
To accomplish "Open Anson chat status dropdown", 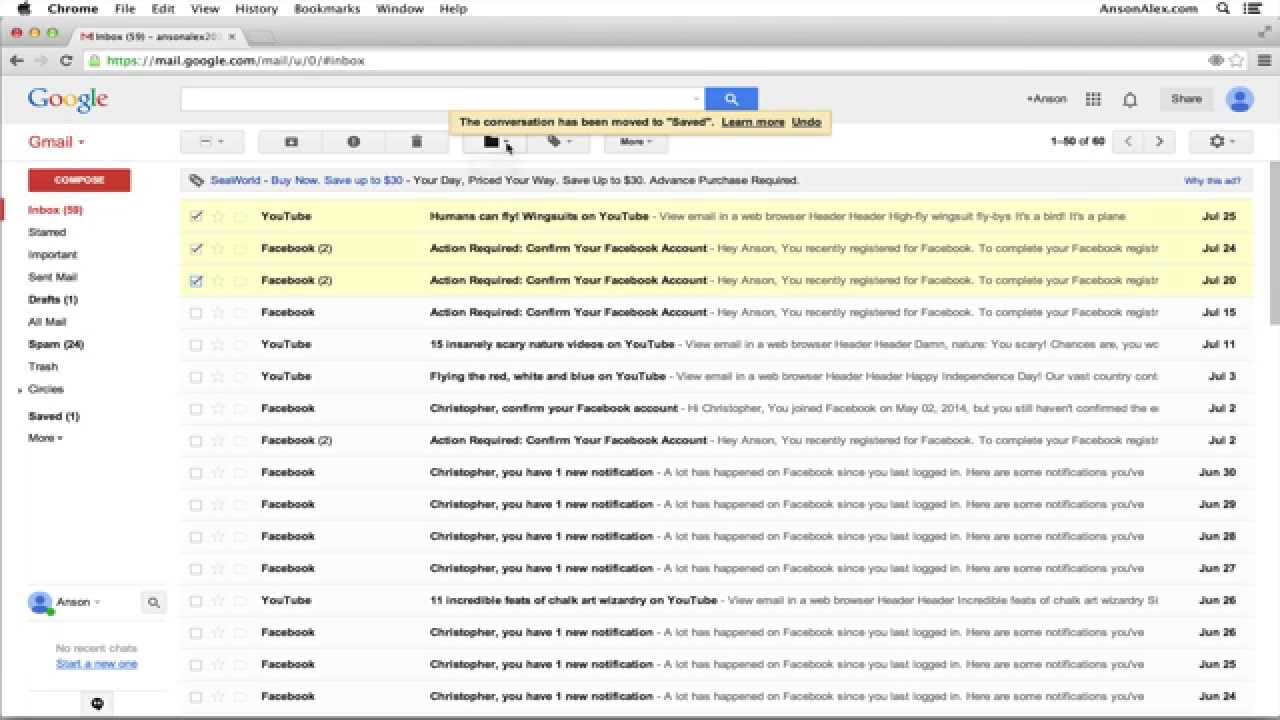I will (79, 602).
